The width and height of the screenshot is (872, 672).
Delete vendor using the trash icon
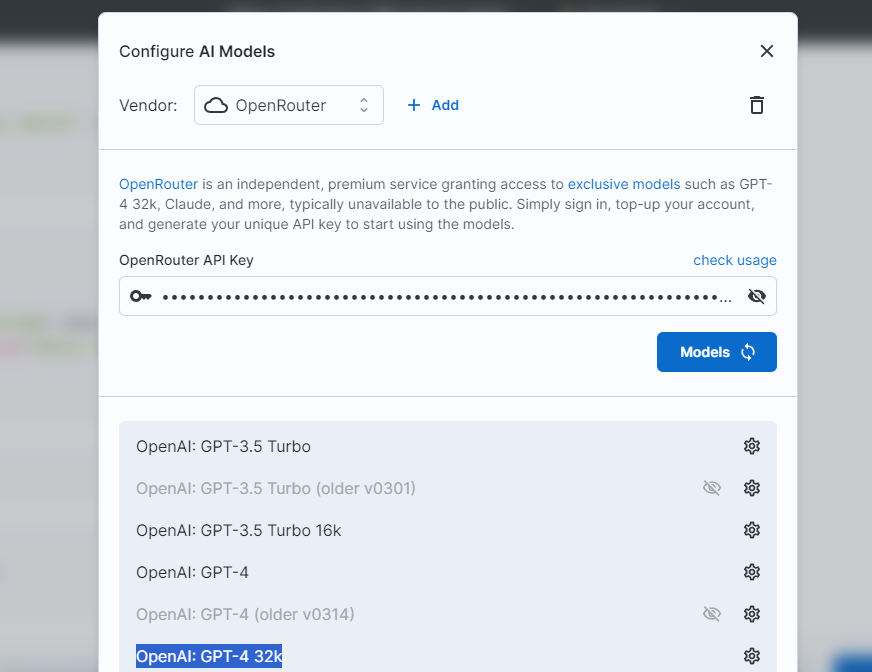coord(756,105)
